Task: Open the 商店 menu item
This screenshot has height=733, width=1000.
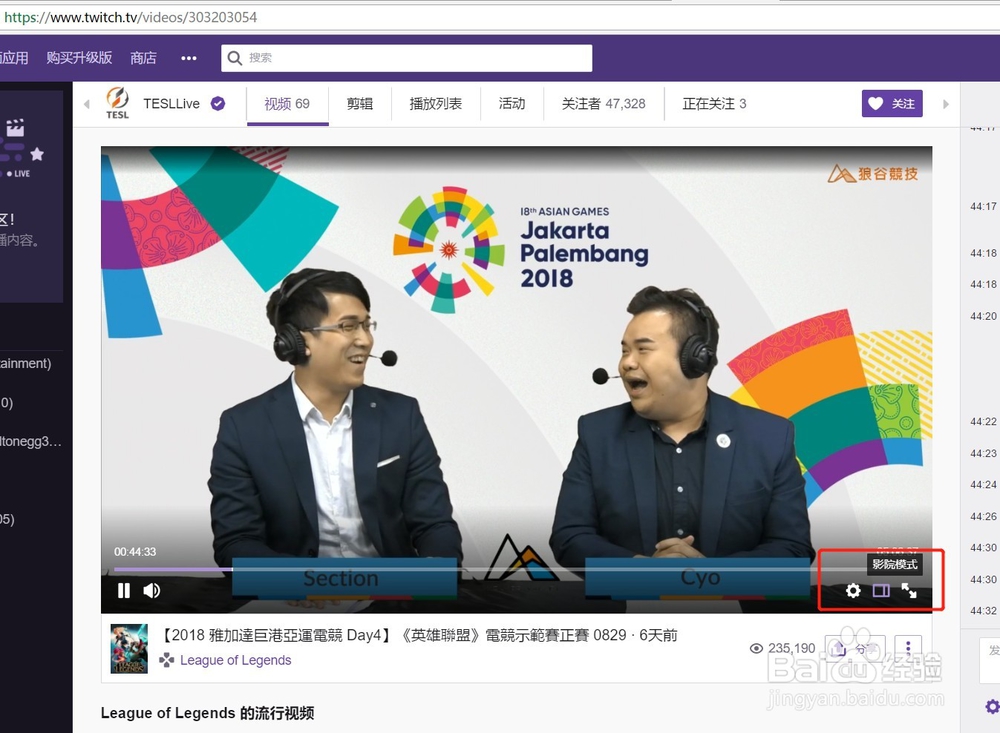Action: pyautogui.click(x=143, y=58)
